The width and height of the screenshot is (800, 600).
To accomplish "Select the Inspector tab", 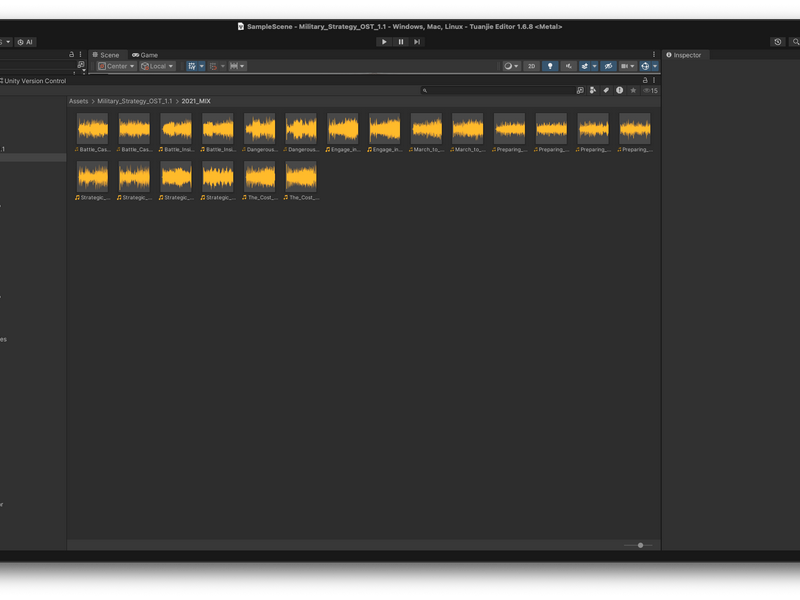I will click(684, 55).
